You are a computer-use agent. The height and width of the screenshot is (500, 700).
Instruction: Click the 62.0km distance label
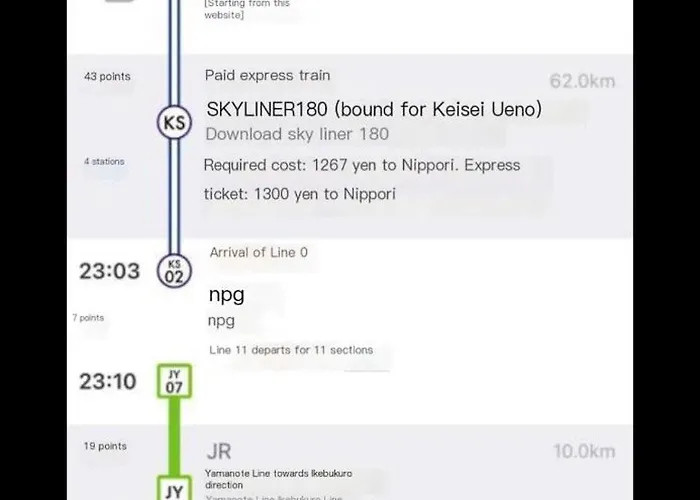click(x=582, y=81)
